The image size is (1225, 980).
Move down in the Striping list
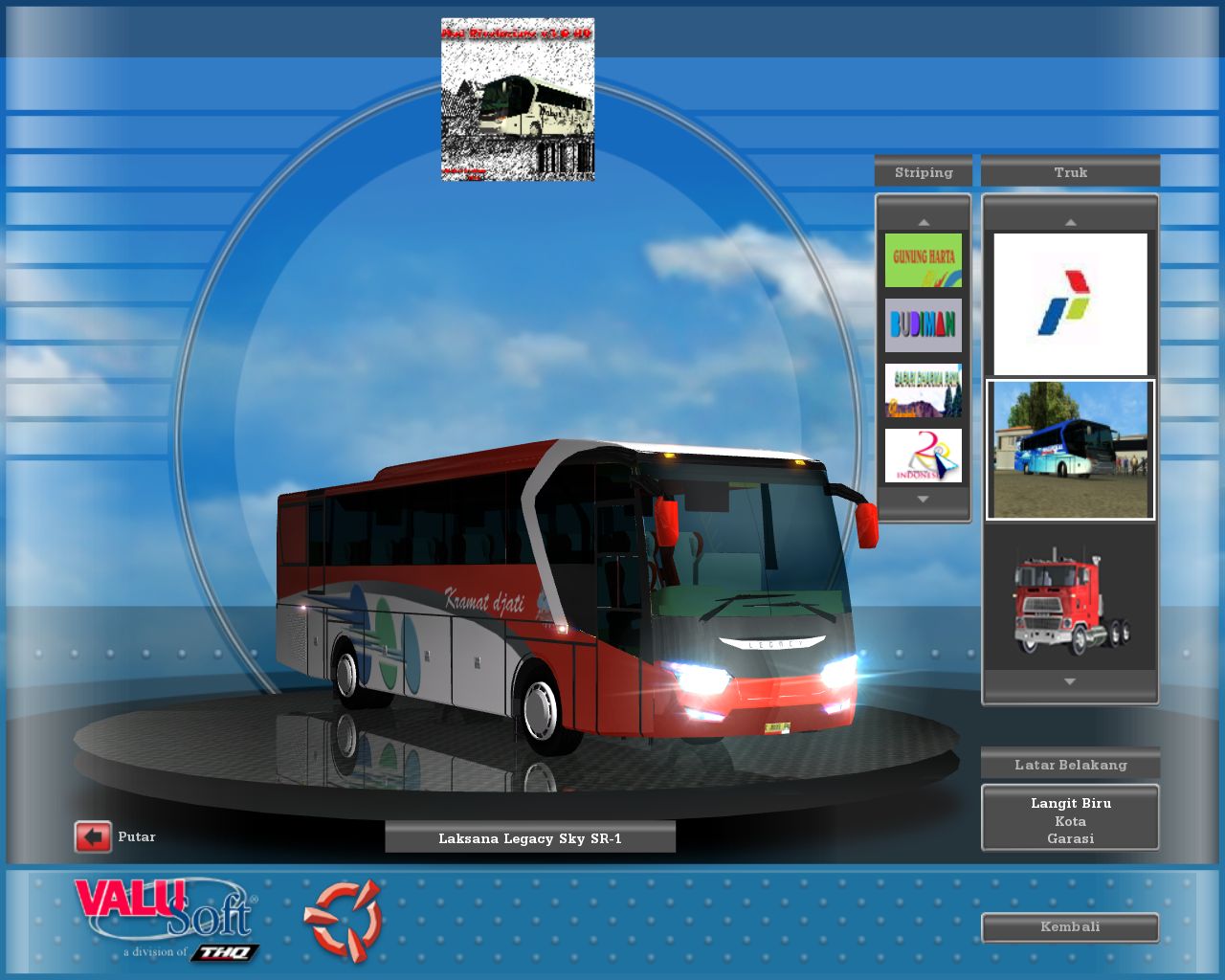(x=924, y=499)
